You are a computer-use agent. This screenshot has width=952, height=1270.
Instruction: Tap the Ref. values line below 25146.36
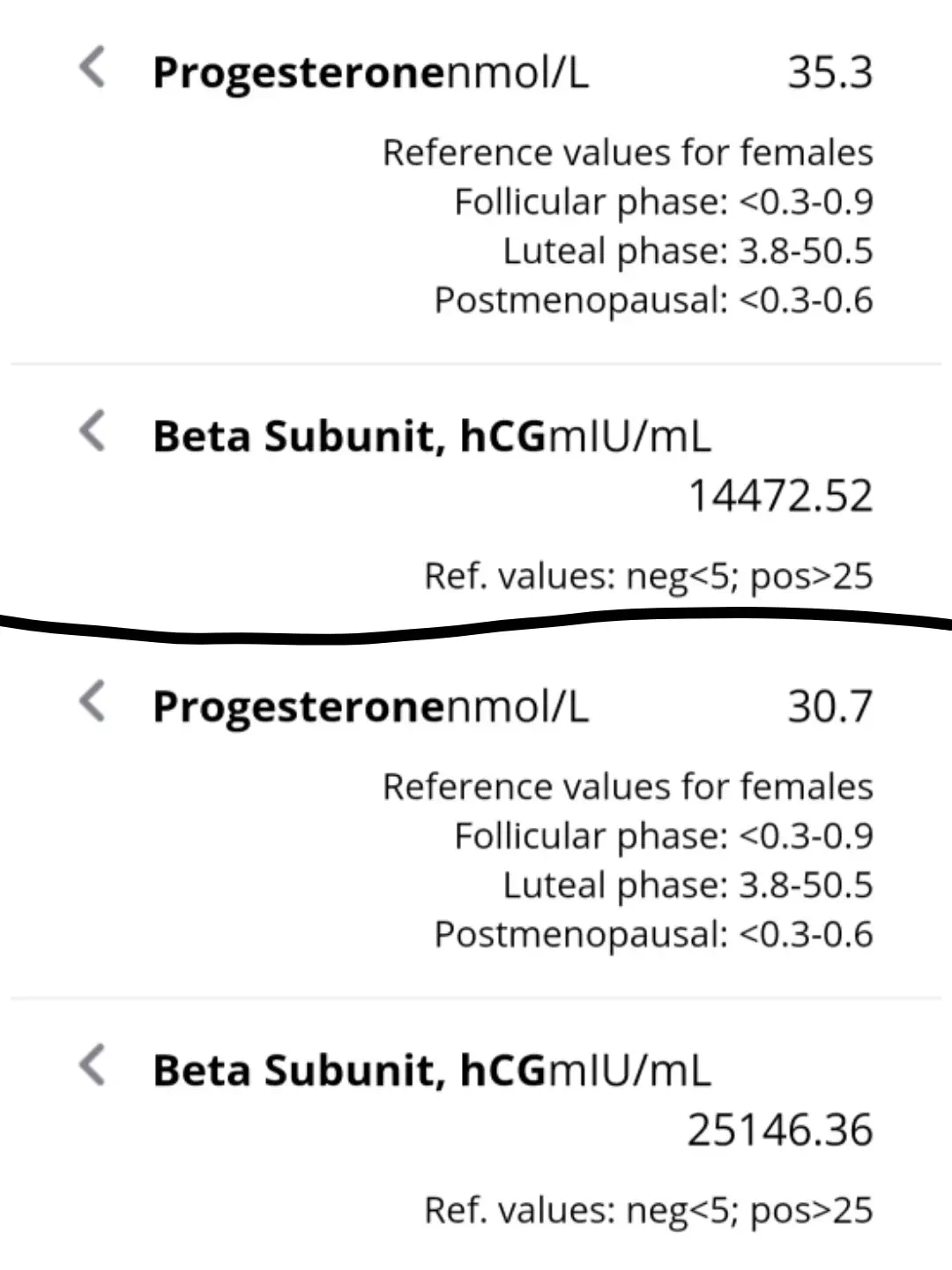click(x=648, y=1211)
